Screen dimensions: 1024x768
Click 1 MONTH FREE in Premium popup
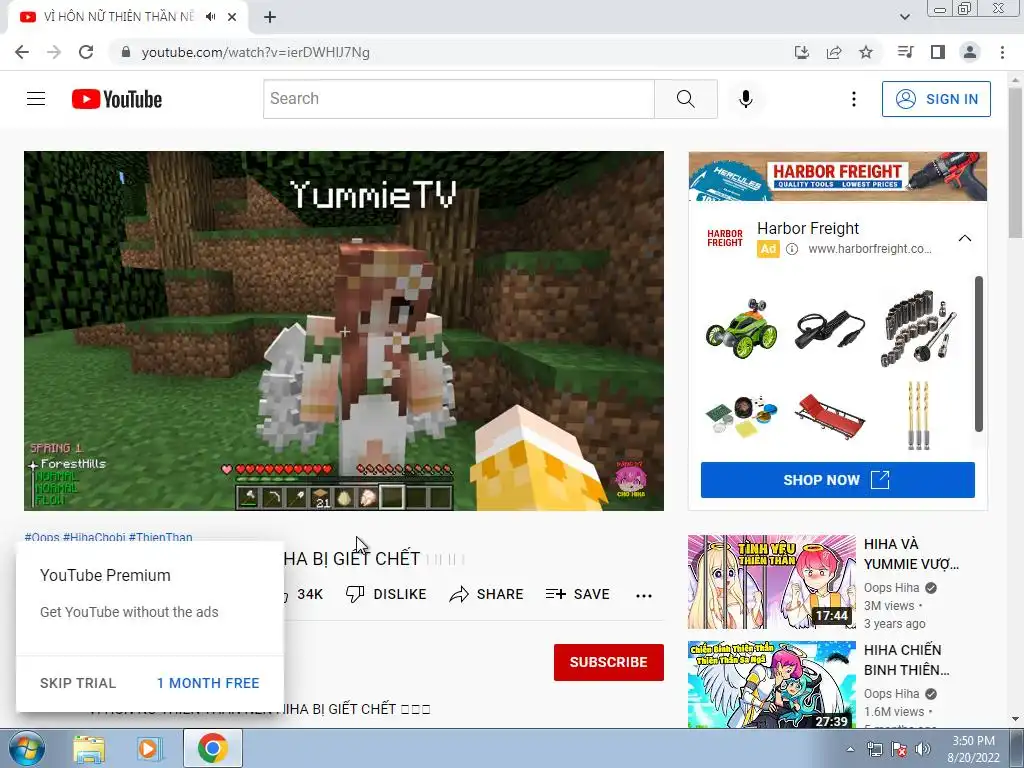coord(208,683)
